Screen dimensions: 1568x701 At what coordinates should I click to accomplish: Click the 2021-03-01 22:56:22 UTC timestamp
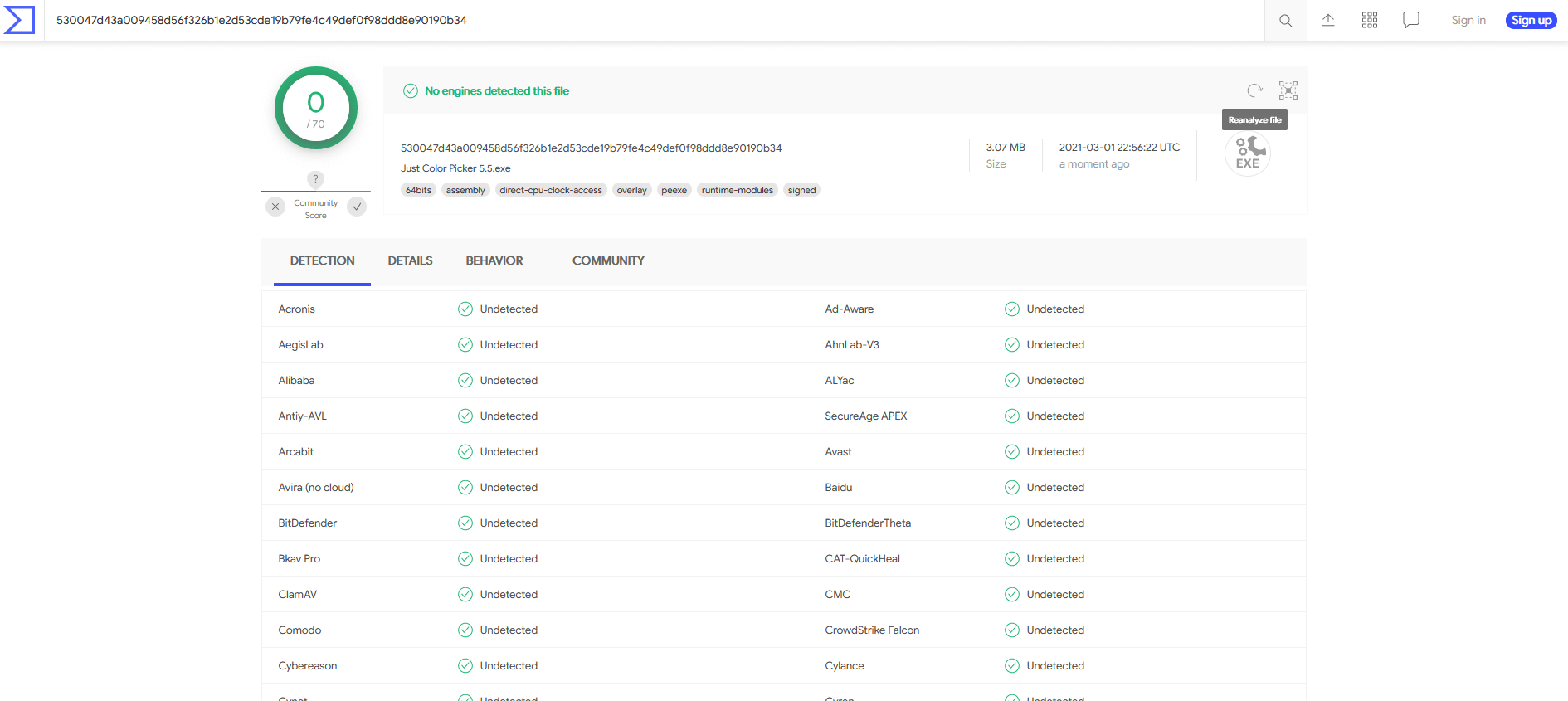pos(1119,148)
